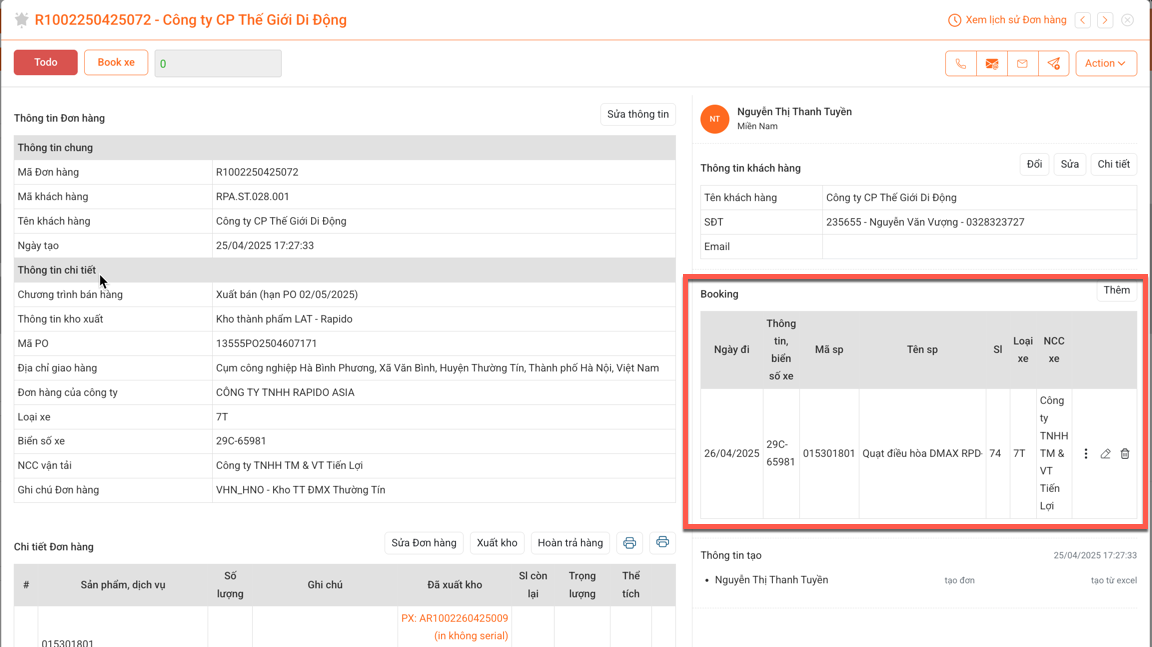This screenshot has height=647, width=1152.
Task: Click the star icon beside the order title
Action: tap(21, 20)
